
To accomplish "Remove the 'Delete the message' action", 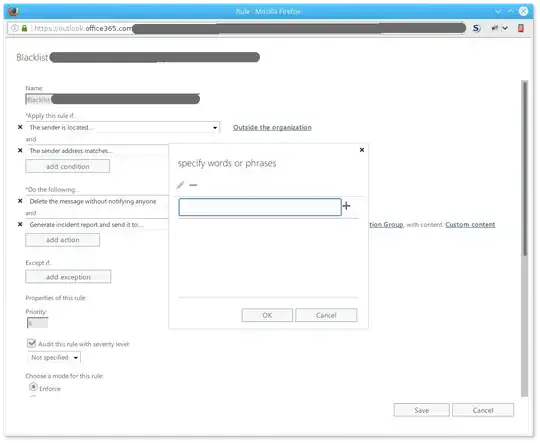I will pyautogui.click(x=20, y=201).
